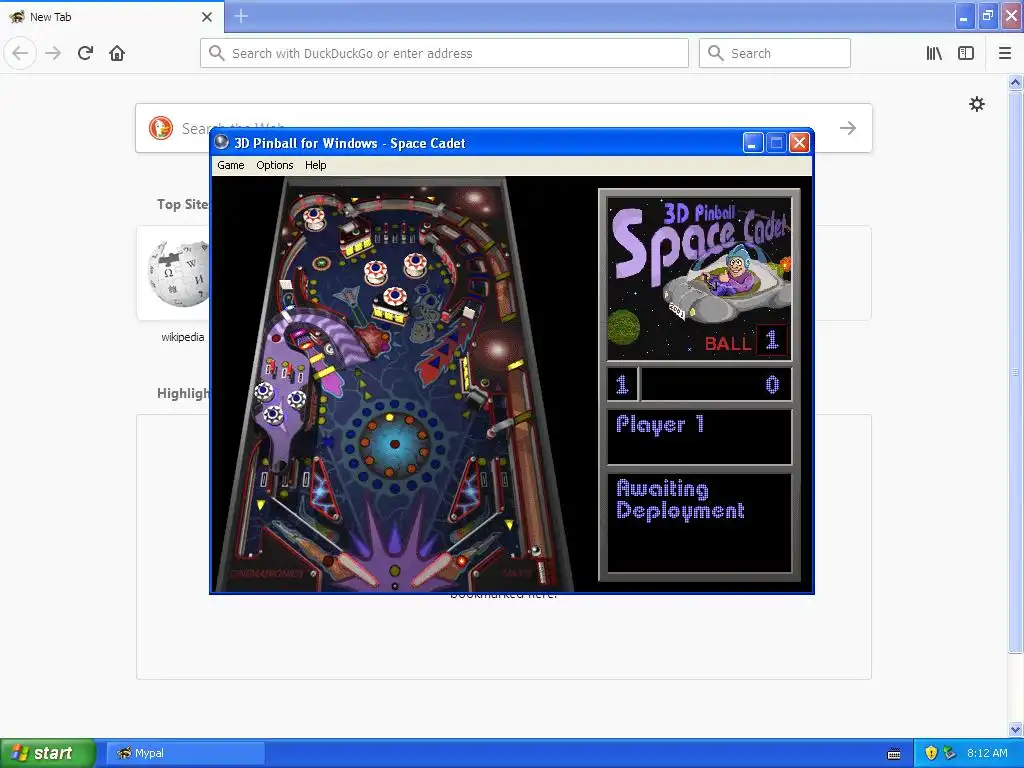Viewport: 1024px width, 768px height.
Task: Switch to Mypal taskbar button
Action: point(185,753)
